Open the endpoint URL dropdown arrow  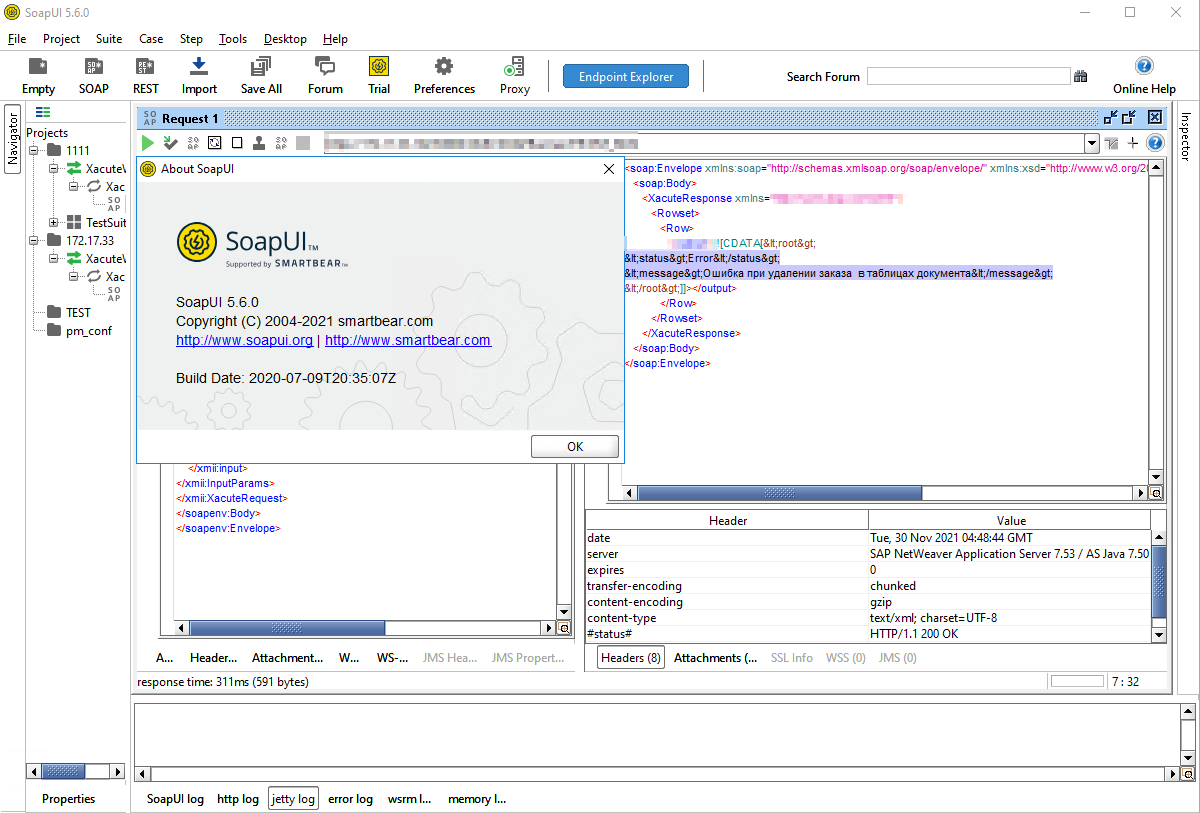pos(1091,144)
